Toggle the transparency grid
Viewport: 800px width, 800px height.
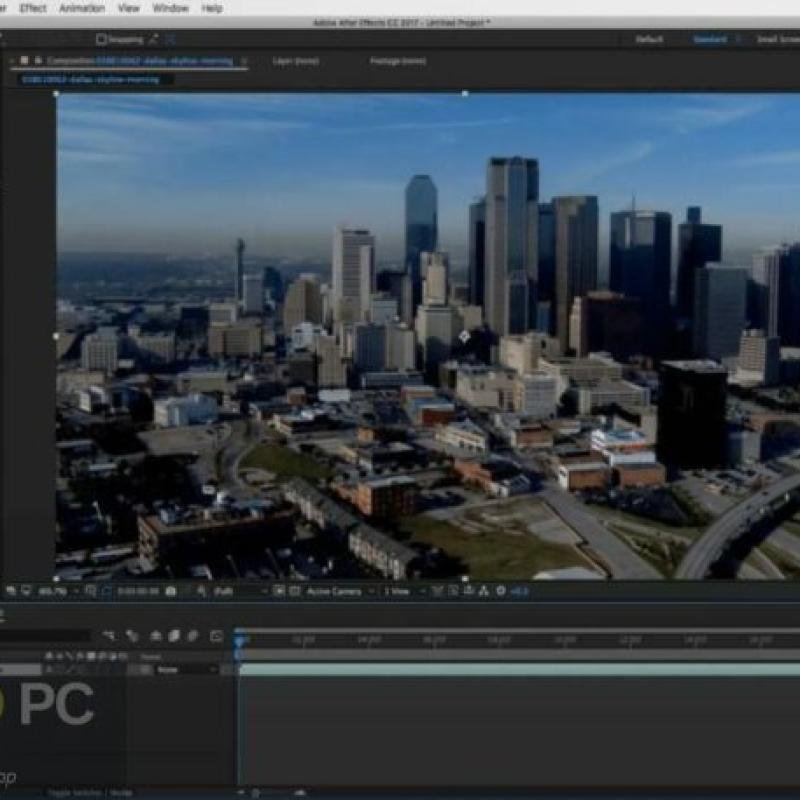[295, 591]
